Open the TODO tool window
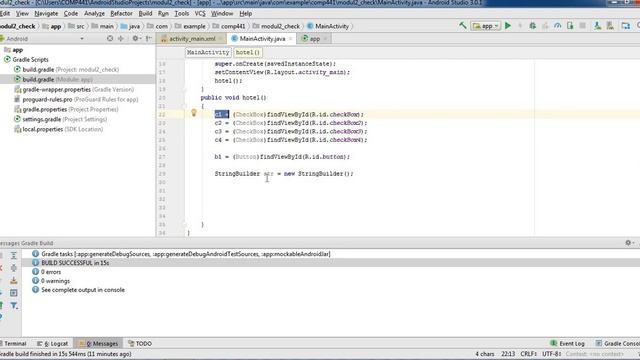Viewport: 640px width, 360px height. [x=140, y=344]
